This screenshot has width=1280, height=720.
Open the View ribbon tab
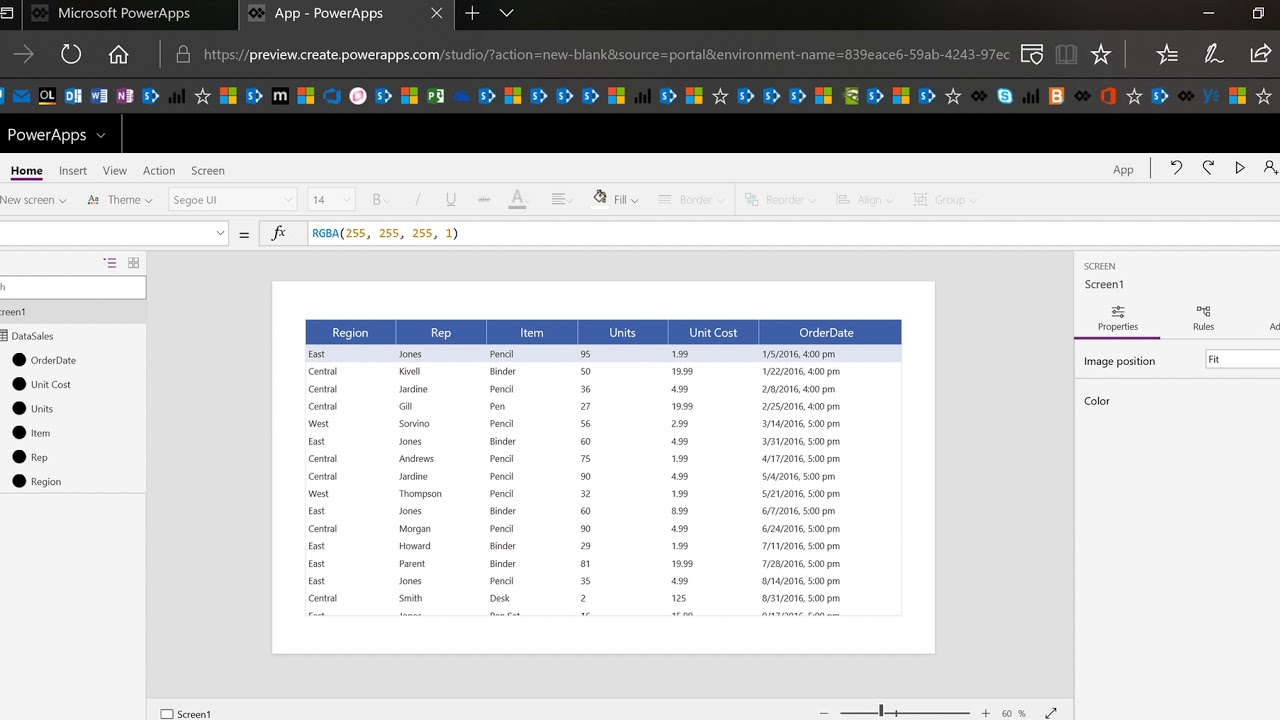pyautogui.click(x=115, y=171)
